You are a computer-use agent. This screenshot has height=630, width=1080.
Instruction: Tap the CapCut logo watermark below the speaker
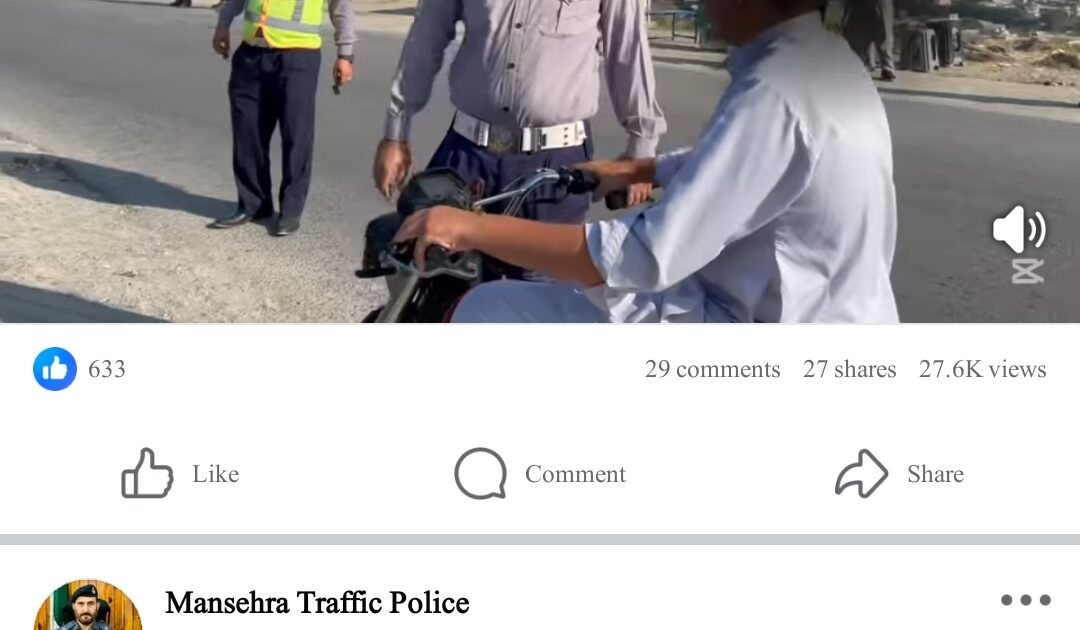[x=1027, y=271]
